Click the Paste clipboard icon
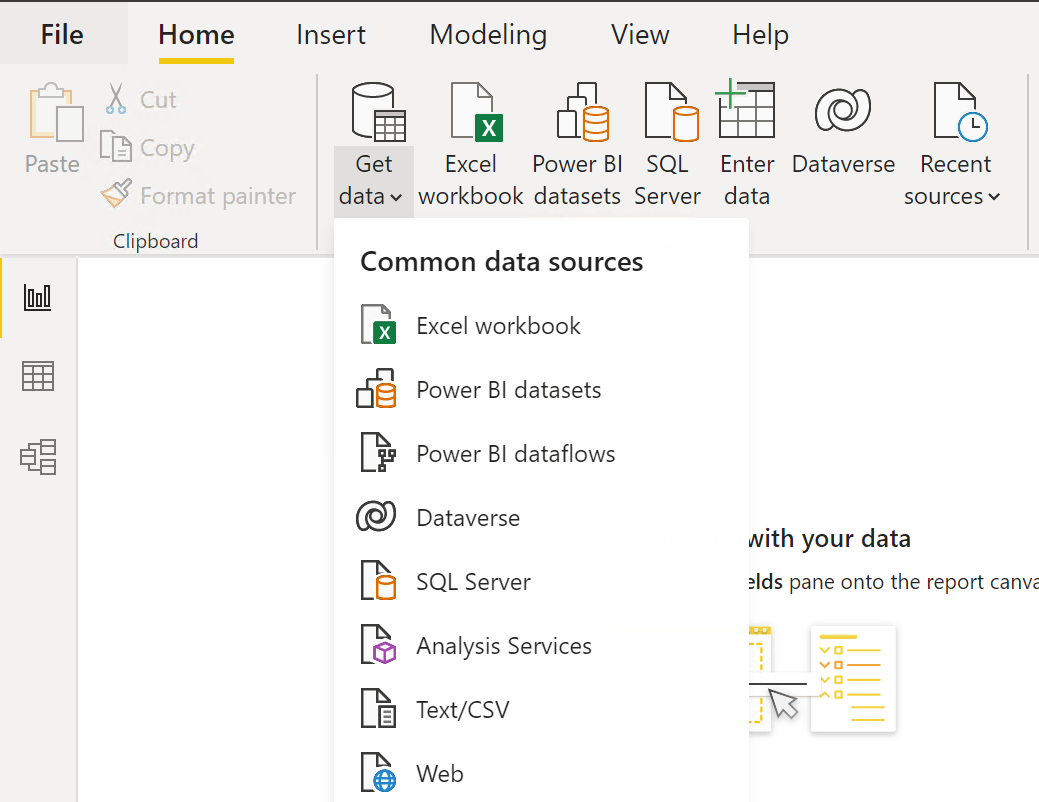The image size is (1039, 802). pyautogui.click(x=56, y=112)
